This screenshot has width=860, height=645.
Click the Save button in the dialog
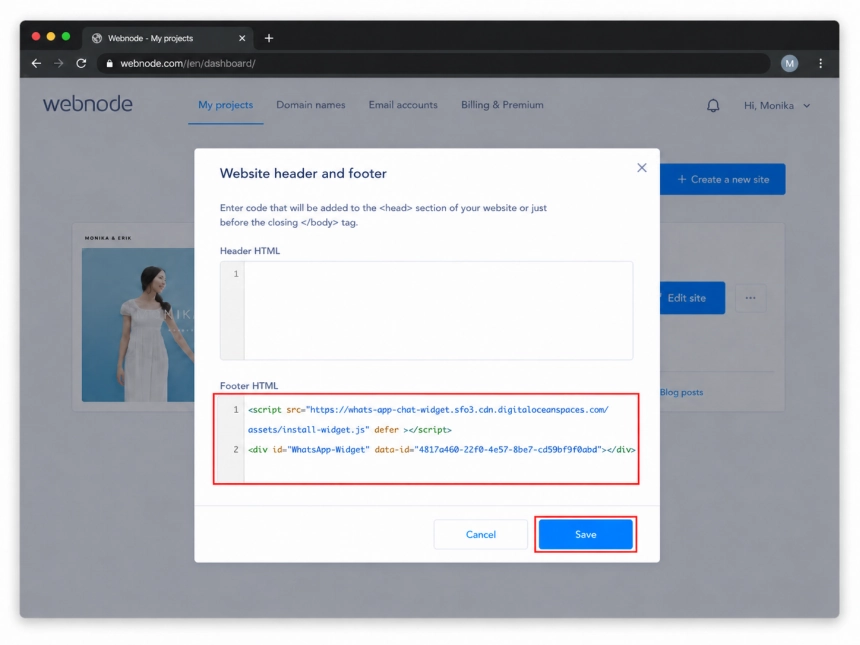point(585,534)
